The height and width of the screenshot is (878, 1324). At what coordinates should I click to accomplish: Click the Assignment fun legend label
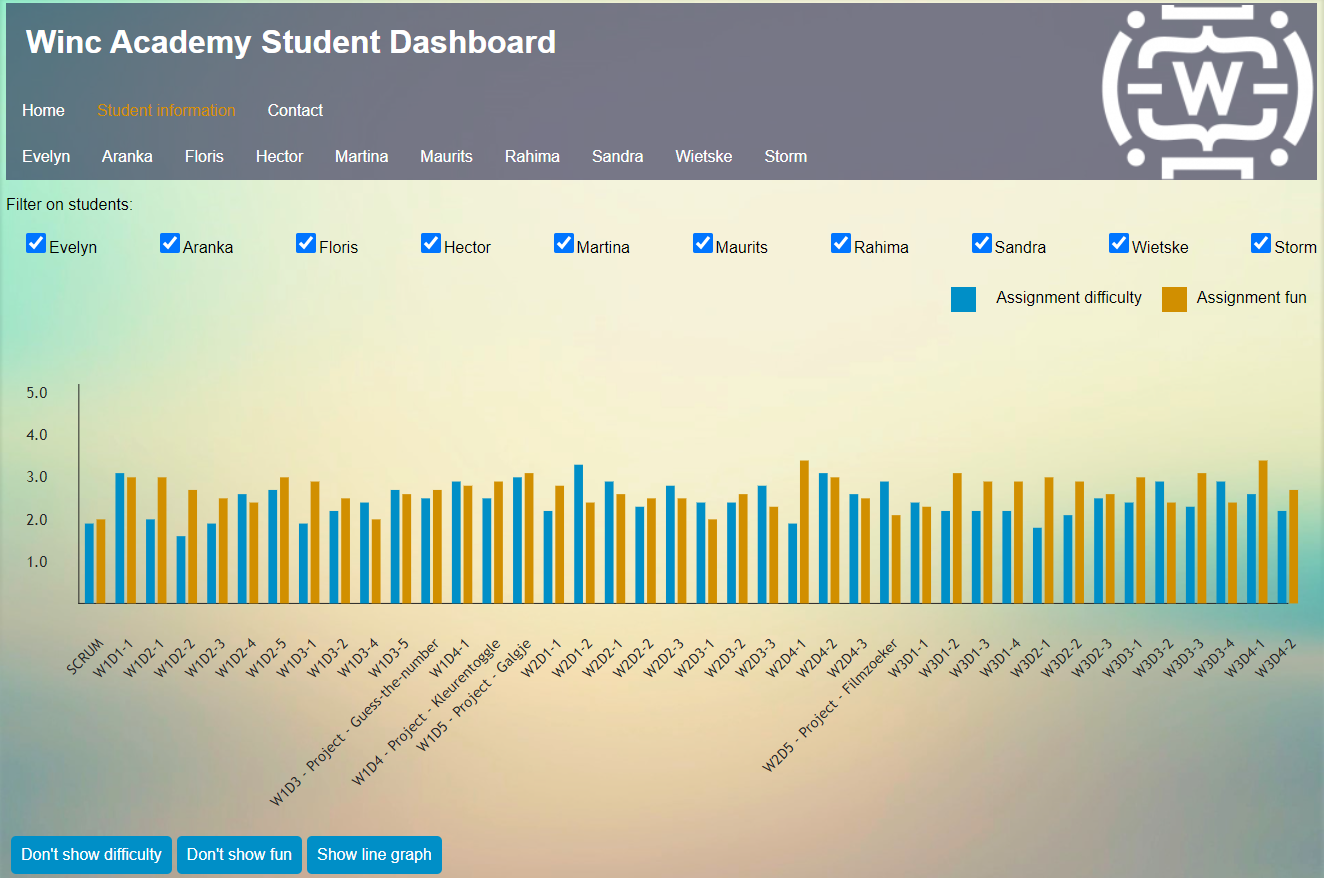pyautogui.click(x=1251, y=297)
